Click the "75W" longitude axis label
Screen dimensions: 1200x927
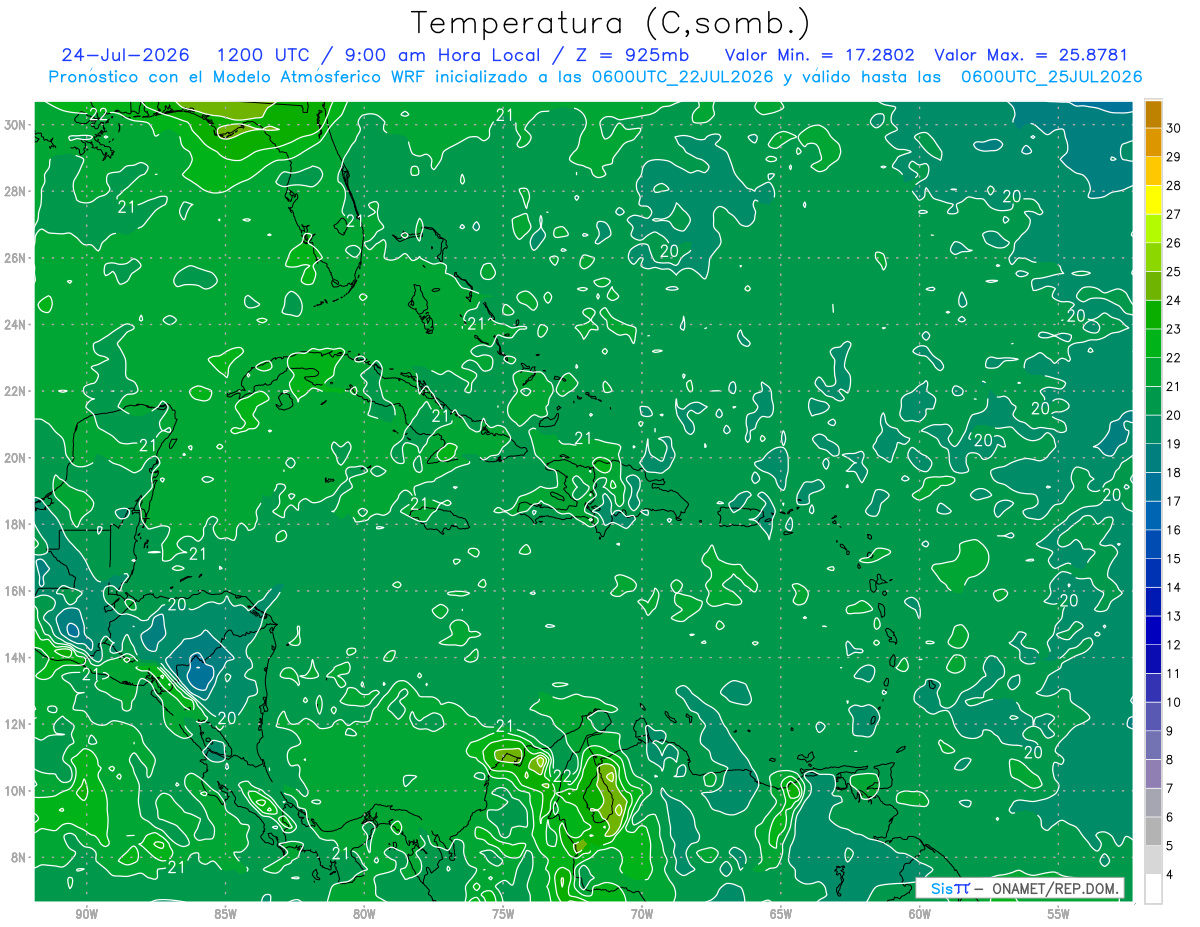503,914
